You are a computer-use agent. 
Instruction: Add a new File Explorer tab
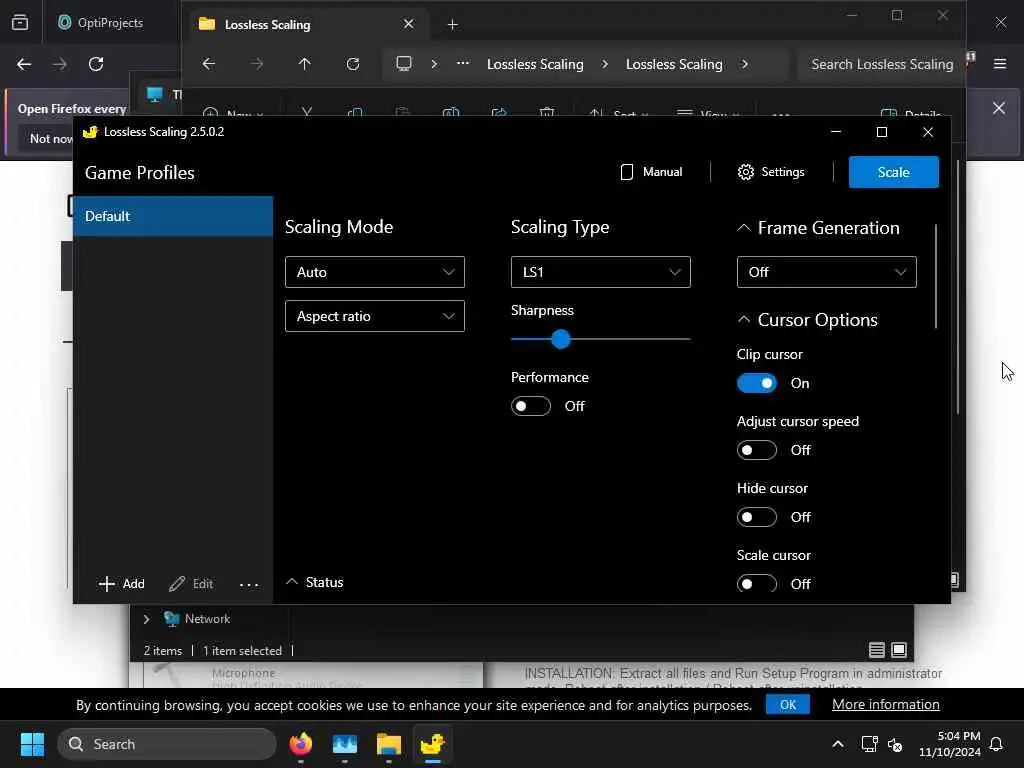coord(453,25)
